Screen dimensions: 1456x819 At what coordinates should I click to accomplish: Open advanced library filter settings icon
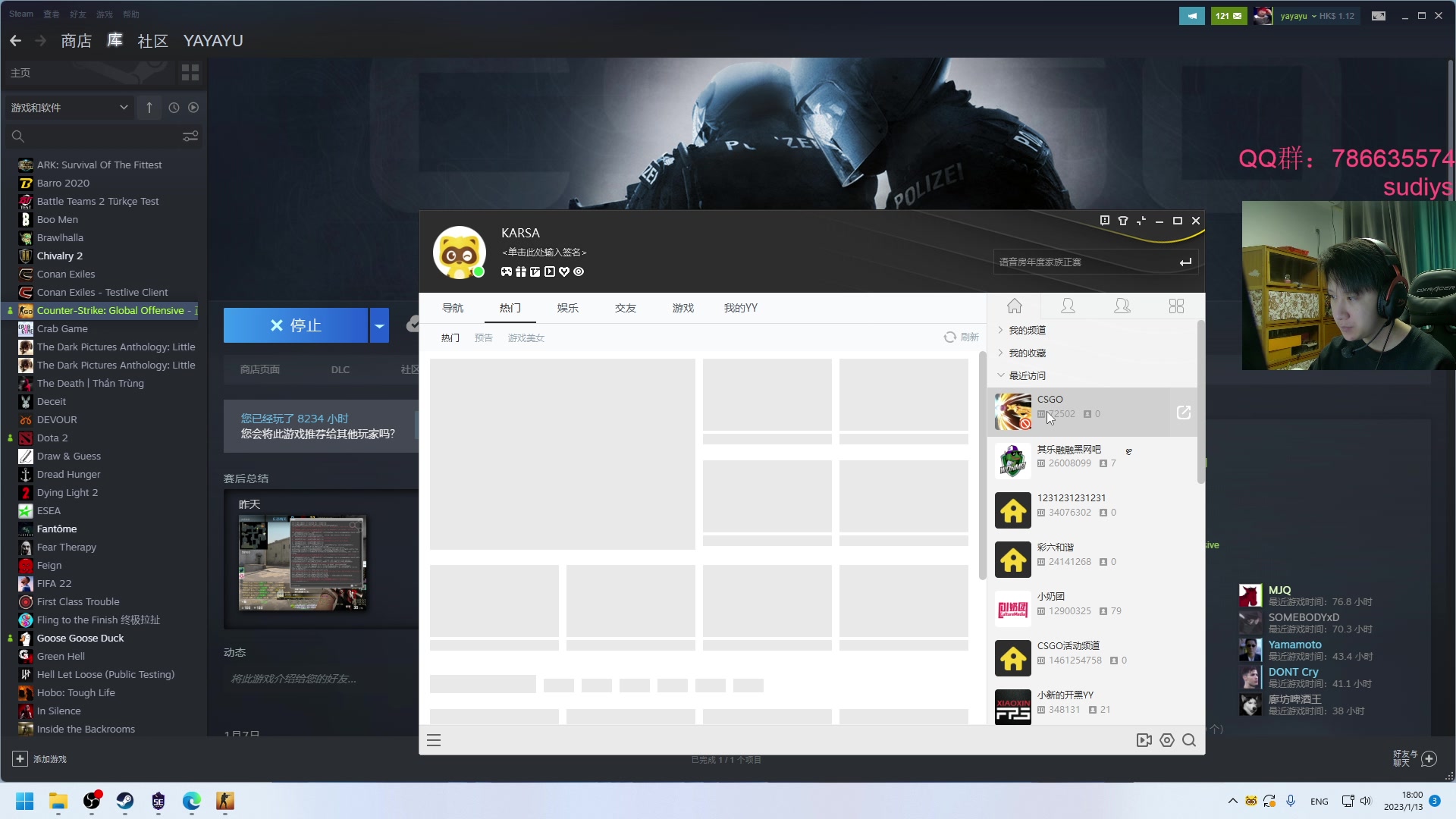click(190, 136)
